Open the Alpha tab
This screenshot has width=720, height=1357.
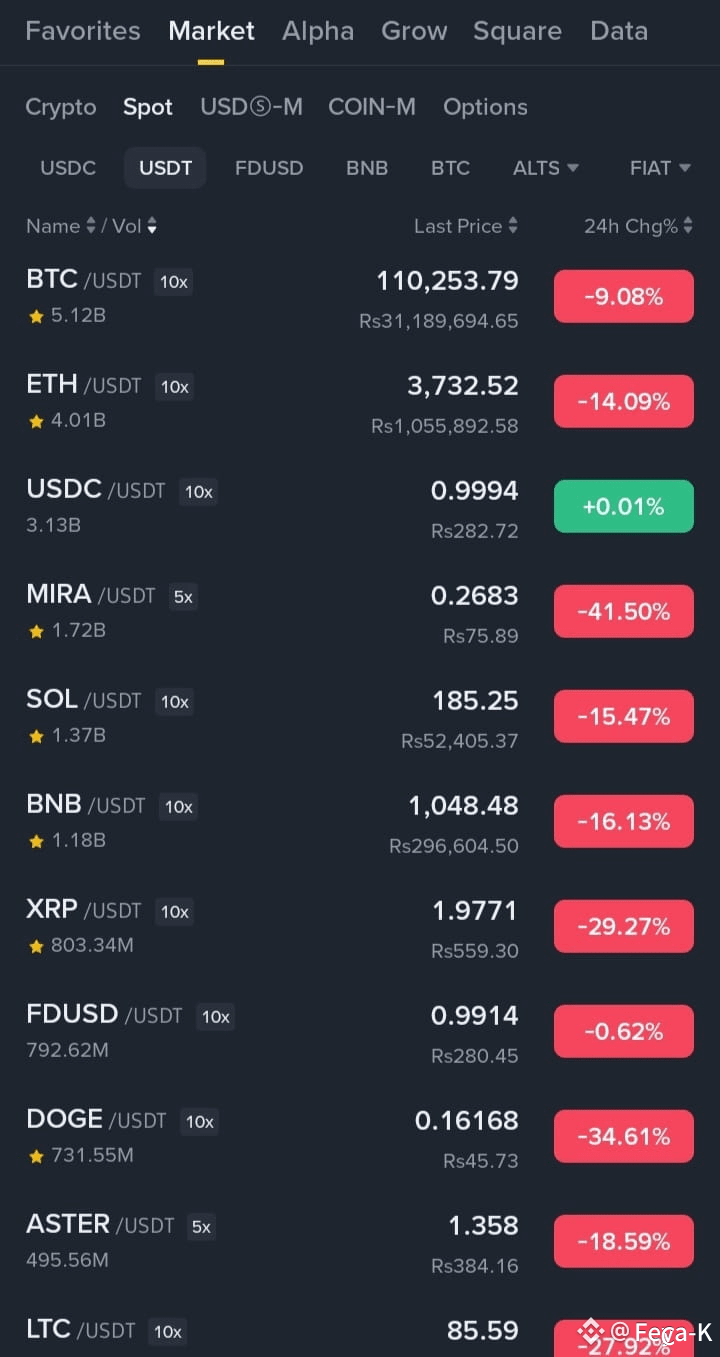point(318,31)
